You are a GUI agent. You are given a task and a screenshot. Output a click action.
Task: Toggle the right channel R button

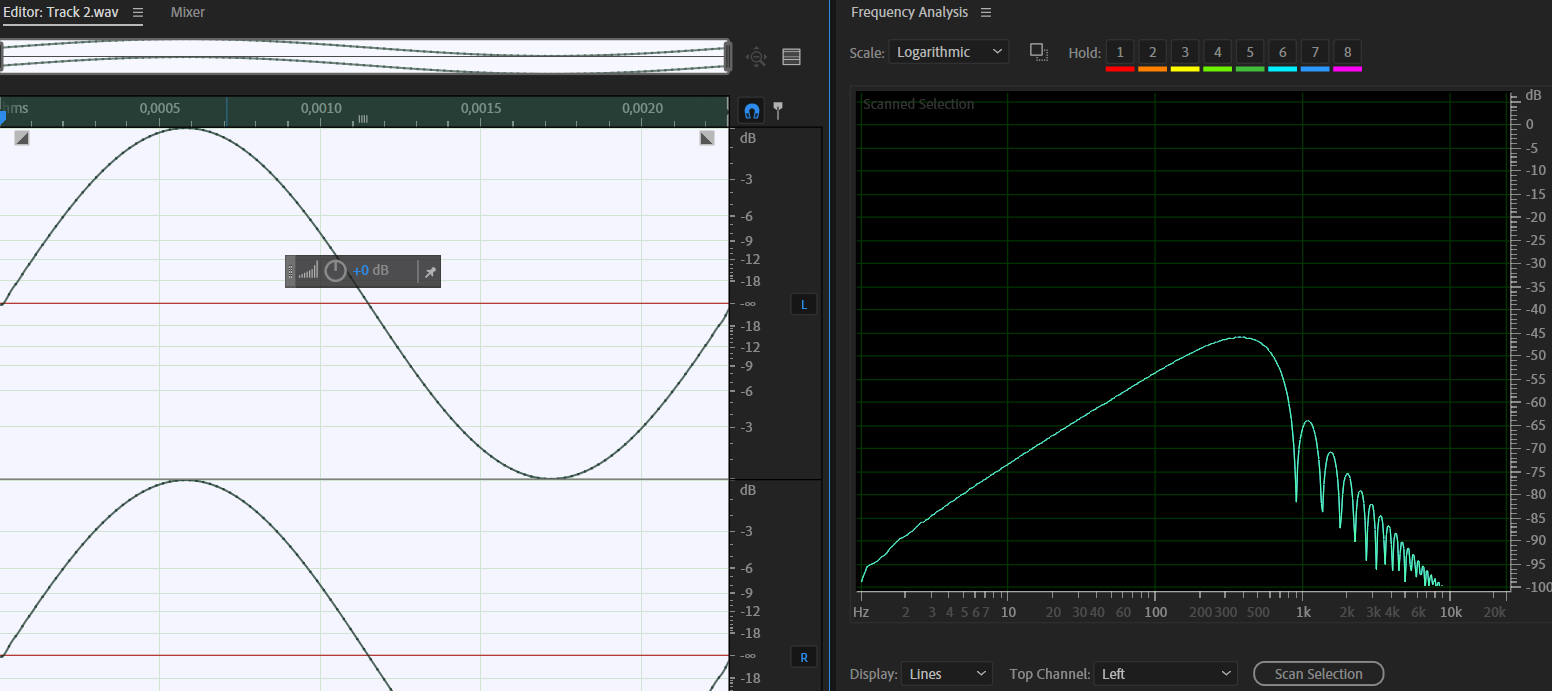(803, 657)
